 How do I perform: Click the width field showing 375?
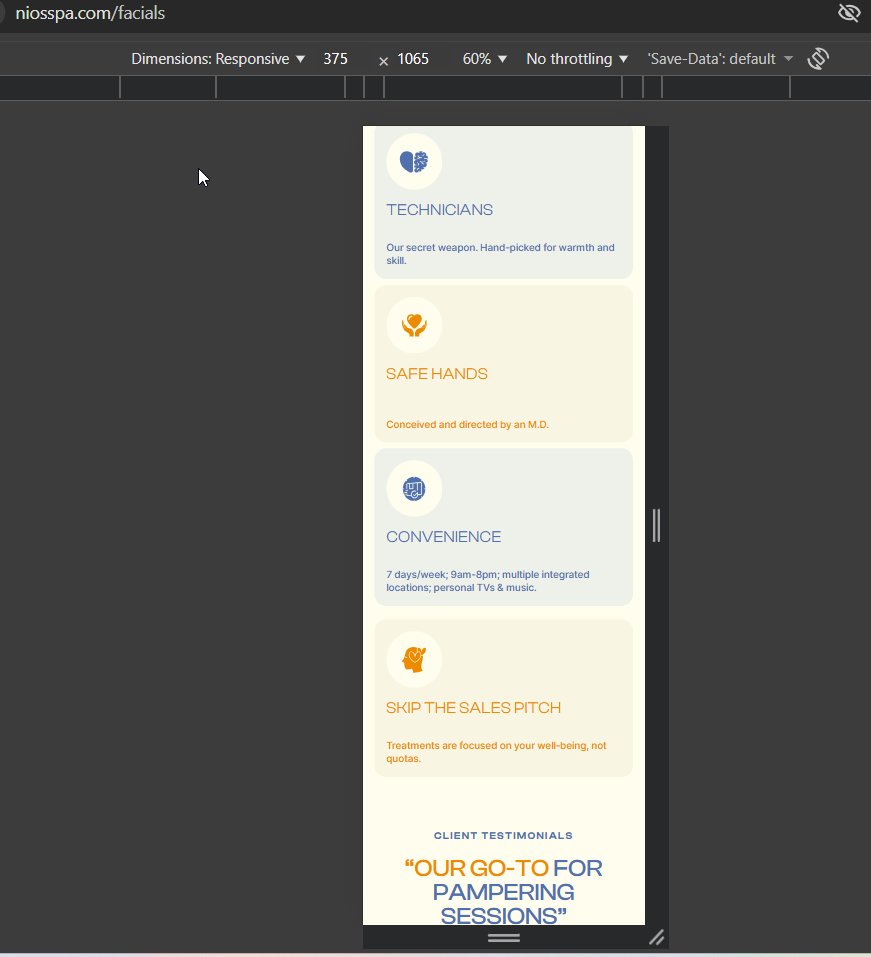click(x=336, y=59)
